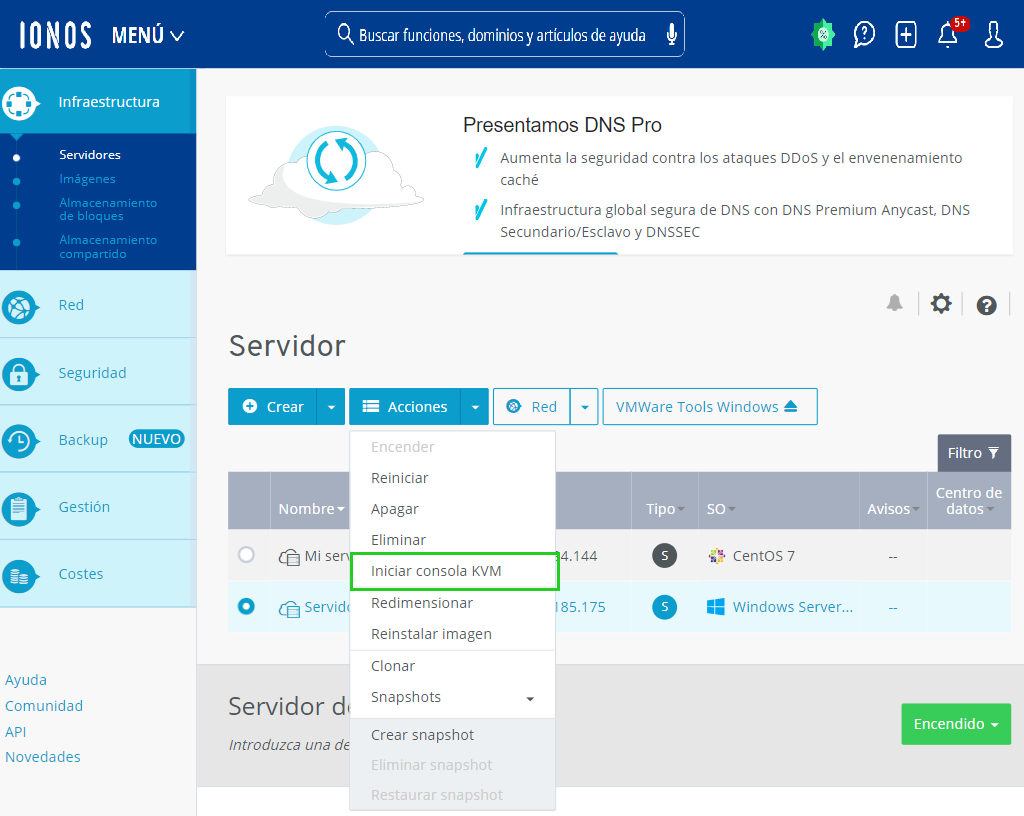The height and width of the screenshot is (816, 1024).
Task: Expand the Red button dropdown arrow
Action: click(x=585, y=407)
